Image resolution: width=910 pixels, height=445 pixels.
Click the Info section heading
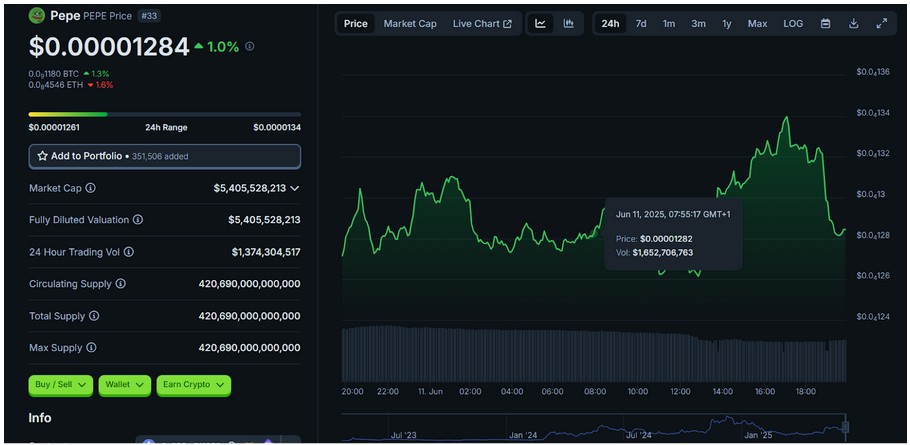click(40, 418)
